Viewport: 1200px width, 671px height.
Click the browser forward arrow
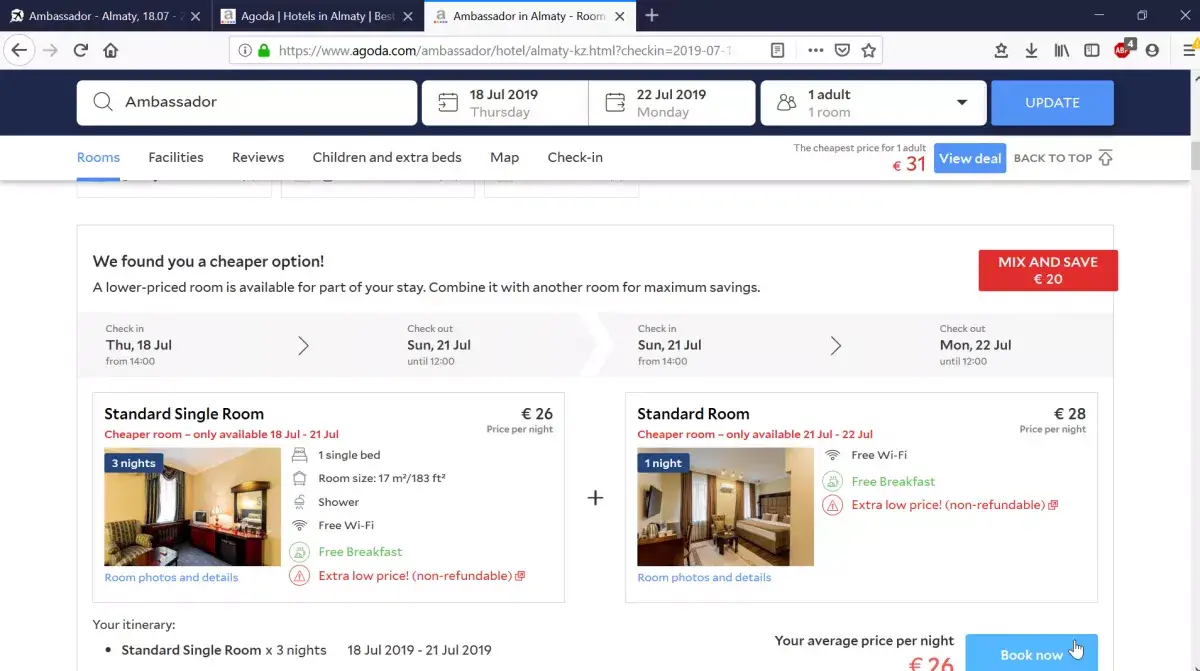click(x=50, y=50)
